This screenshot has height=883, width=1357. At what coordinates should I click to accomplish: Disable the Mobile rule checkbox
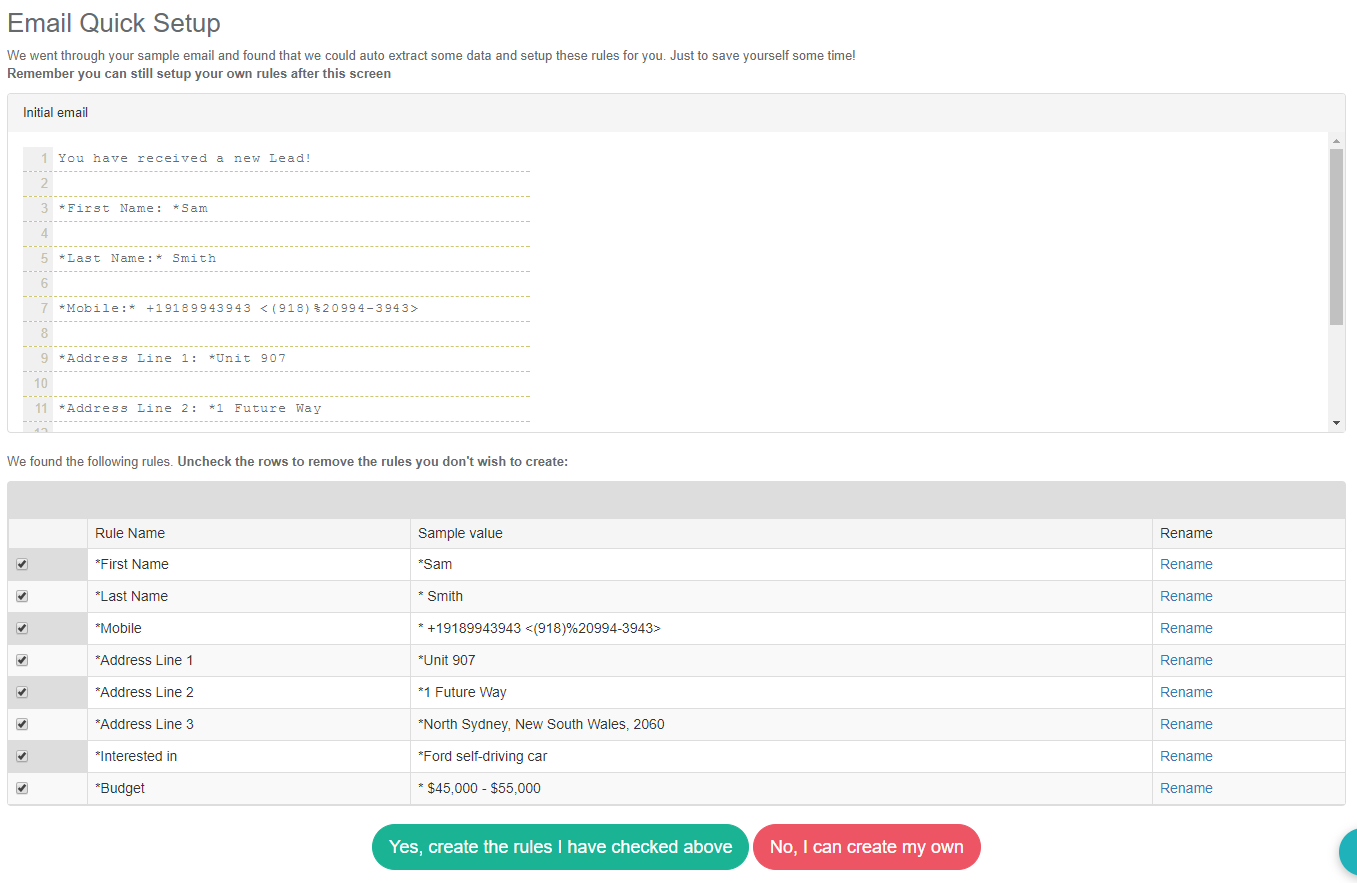22,628
